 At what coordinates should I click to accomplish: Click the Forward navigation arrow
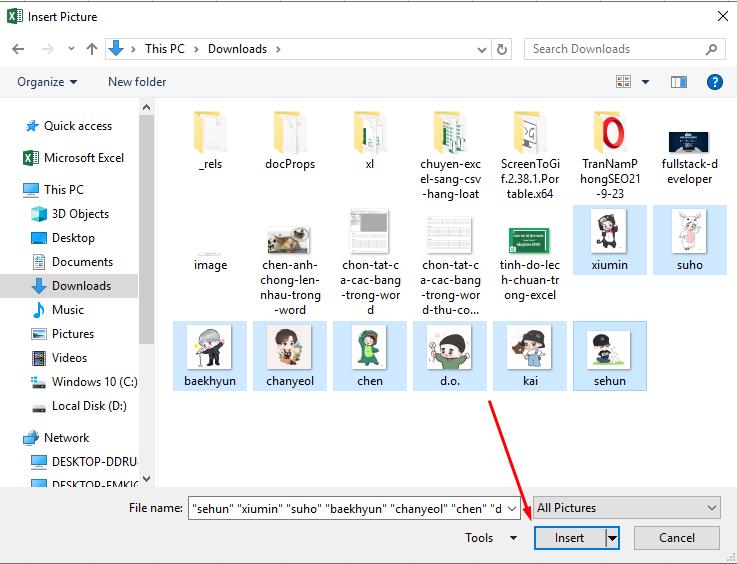point(47,49)
